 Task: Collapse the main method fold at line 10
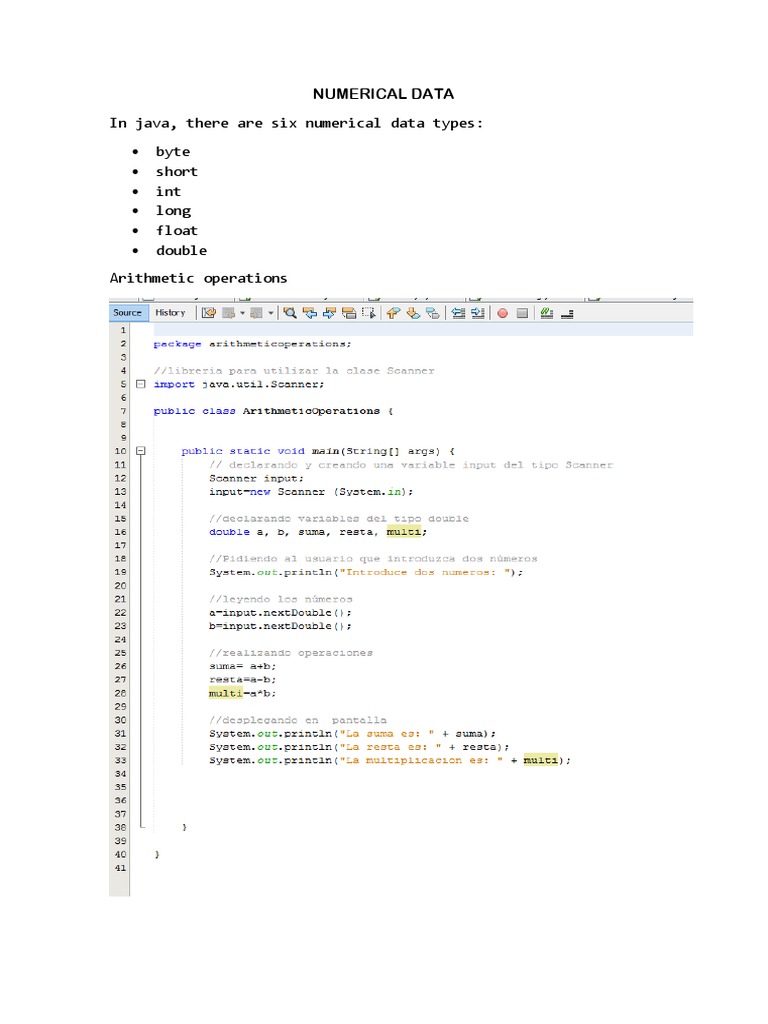(140, 451)
